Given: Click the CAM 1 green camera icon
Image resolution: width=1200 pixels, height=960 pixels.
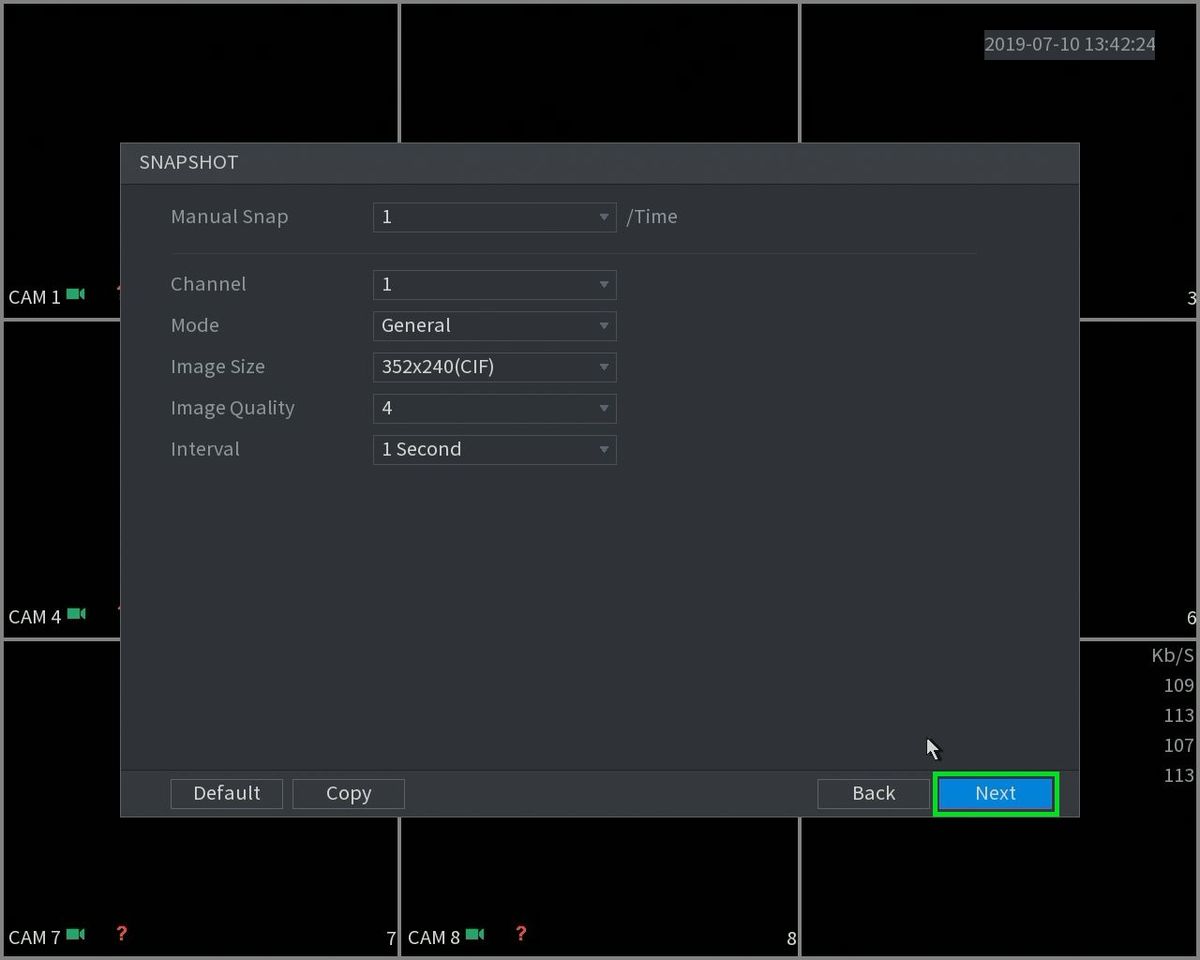Looking at the screenshot, I should pos(76,295).
